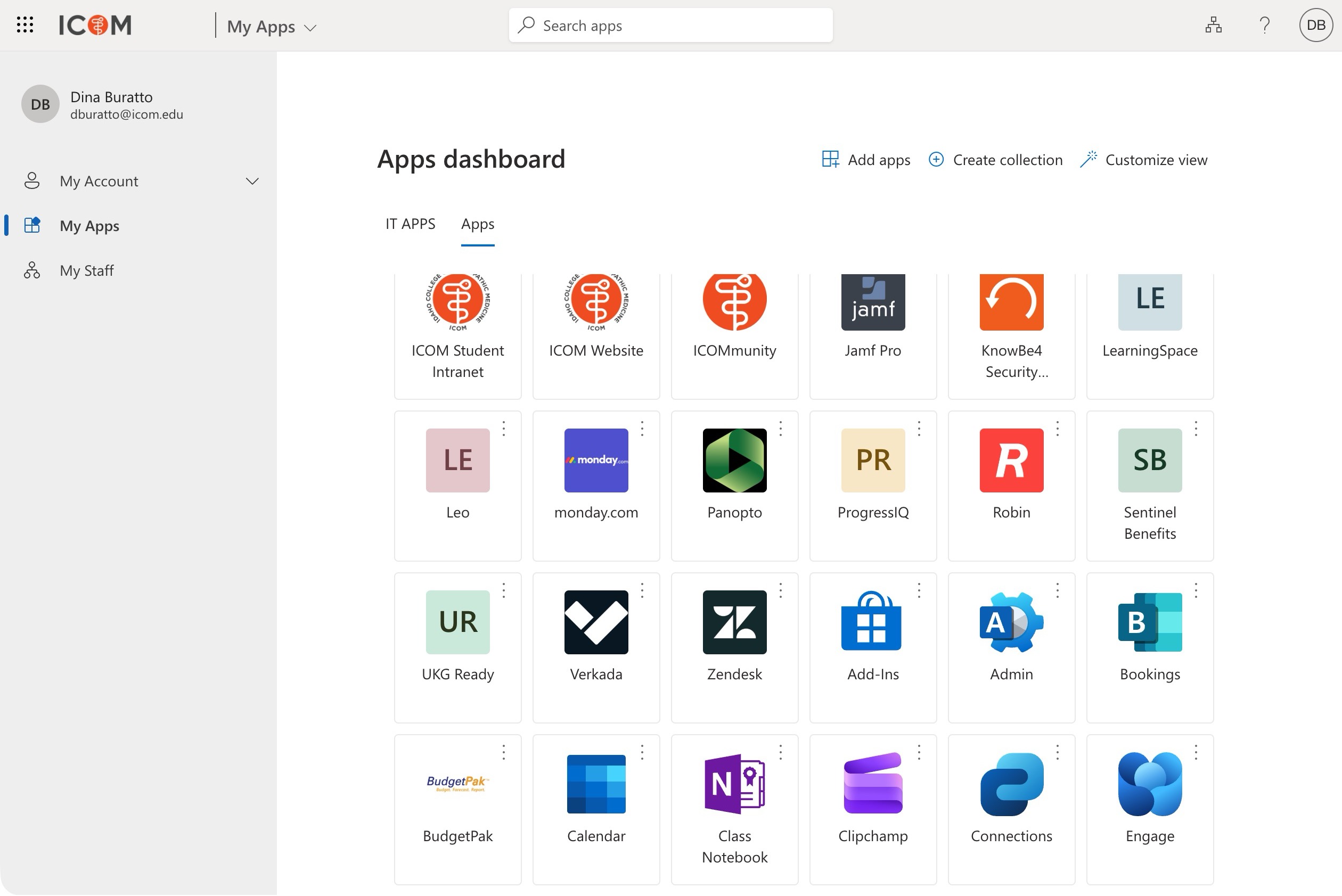Click the Add apps button
The height and width of the screenshot is (896, 1342).
[x=865, y=160]
